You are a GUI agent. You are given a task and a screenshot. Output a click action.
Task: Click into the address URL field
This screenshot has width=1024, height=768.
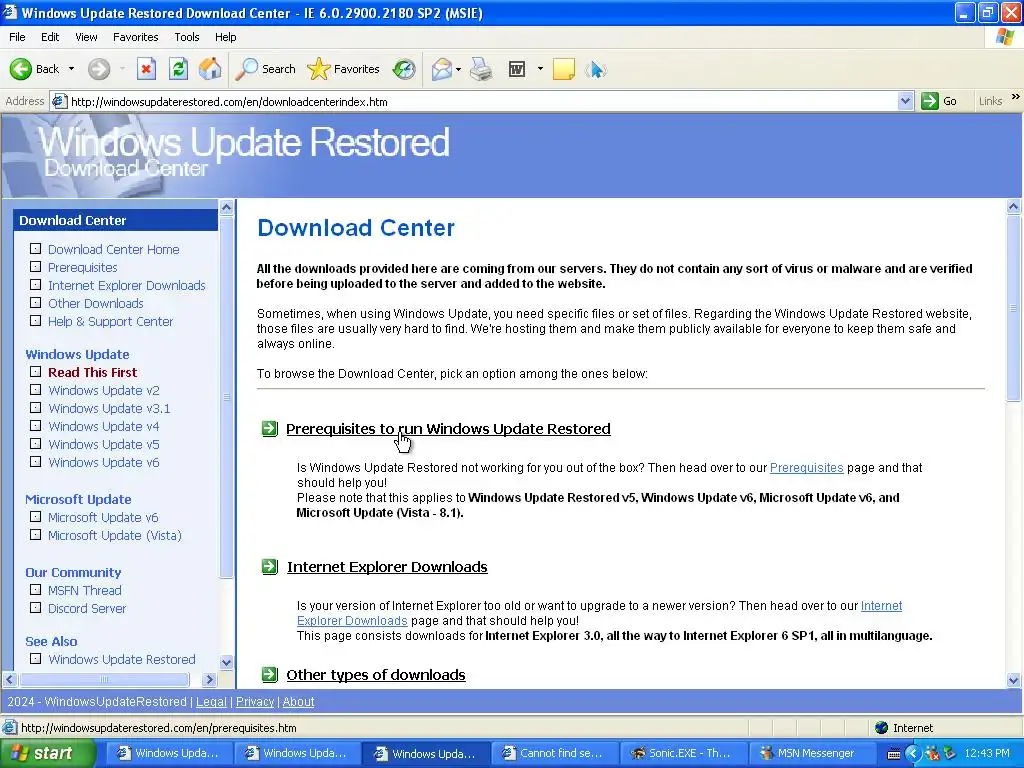point(483,101)
